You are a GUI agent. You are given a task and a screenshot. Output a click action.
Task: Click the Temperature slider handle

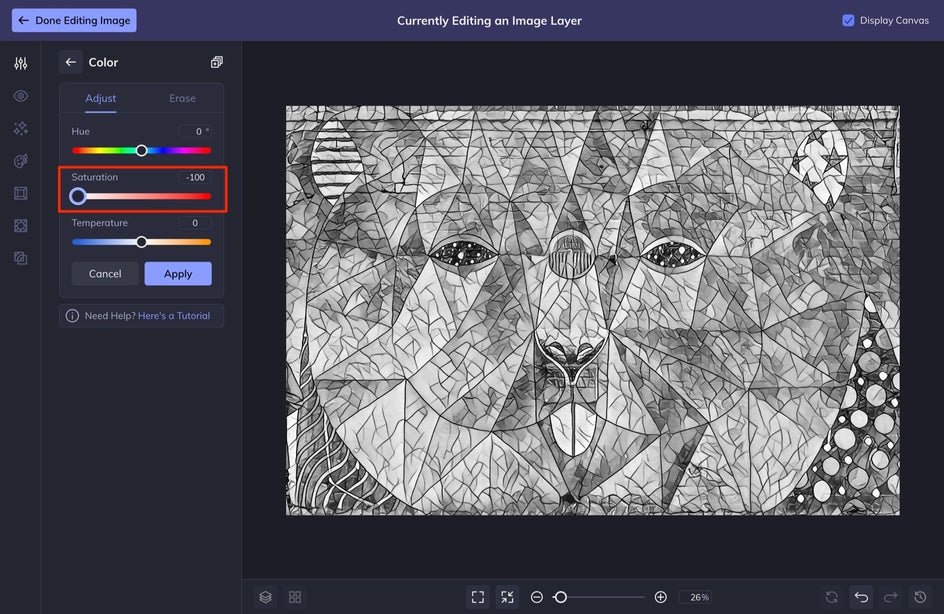point(141,242)
